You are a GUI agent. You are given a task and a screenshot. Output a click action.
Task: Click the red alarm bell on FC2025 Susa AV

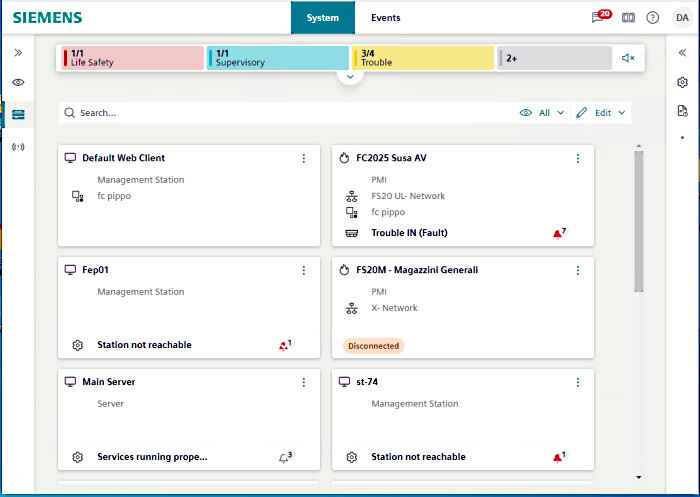click(558, 233)
